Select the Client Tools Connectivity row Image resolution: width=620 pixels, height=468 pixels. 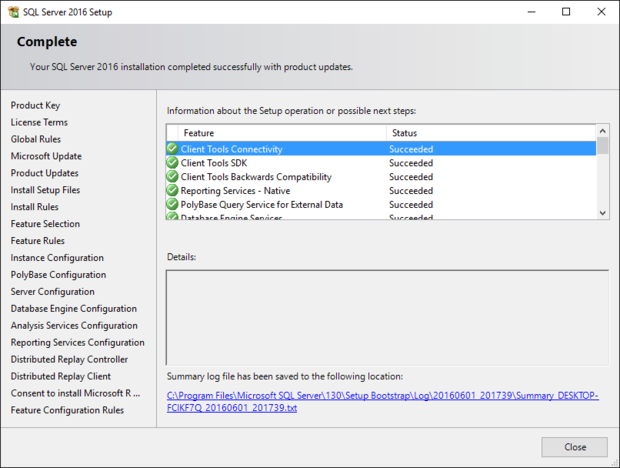point(381,149)
